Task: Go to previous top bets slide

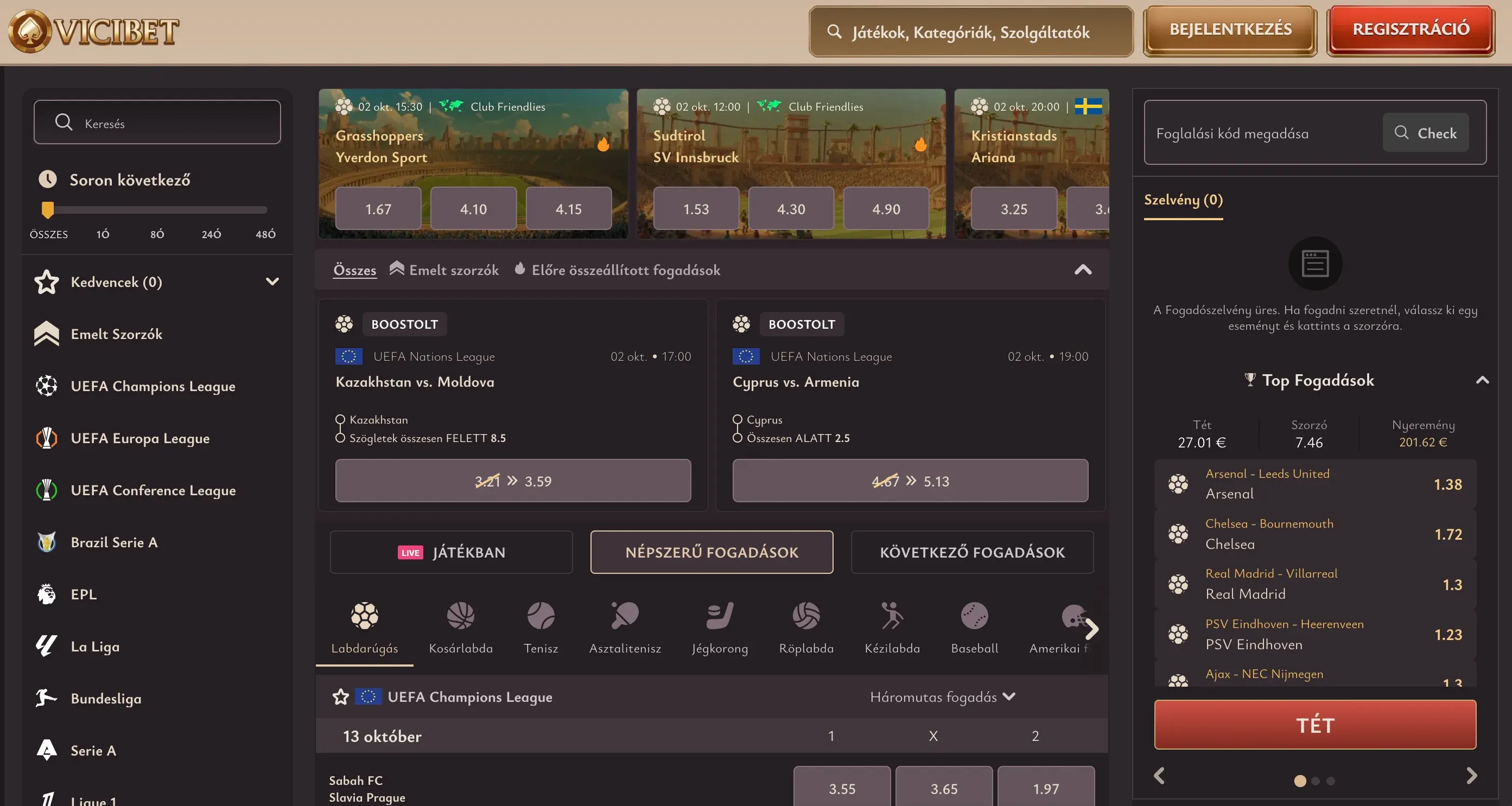Action: (1159, 776)
